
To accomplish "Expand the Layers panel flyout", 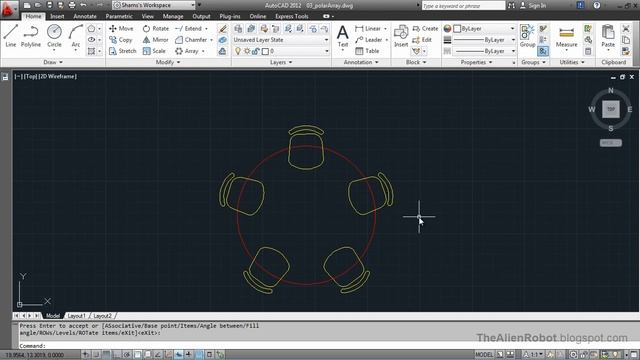I will click(281, 62).
